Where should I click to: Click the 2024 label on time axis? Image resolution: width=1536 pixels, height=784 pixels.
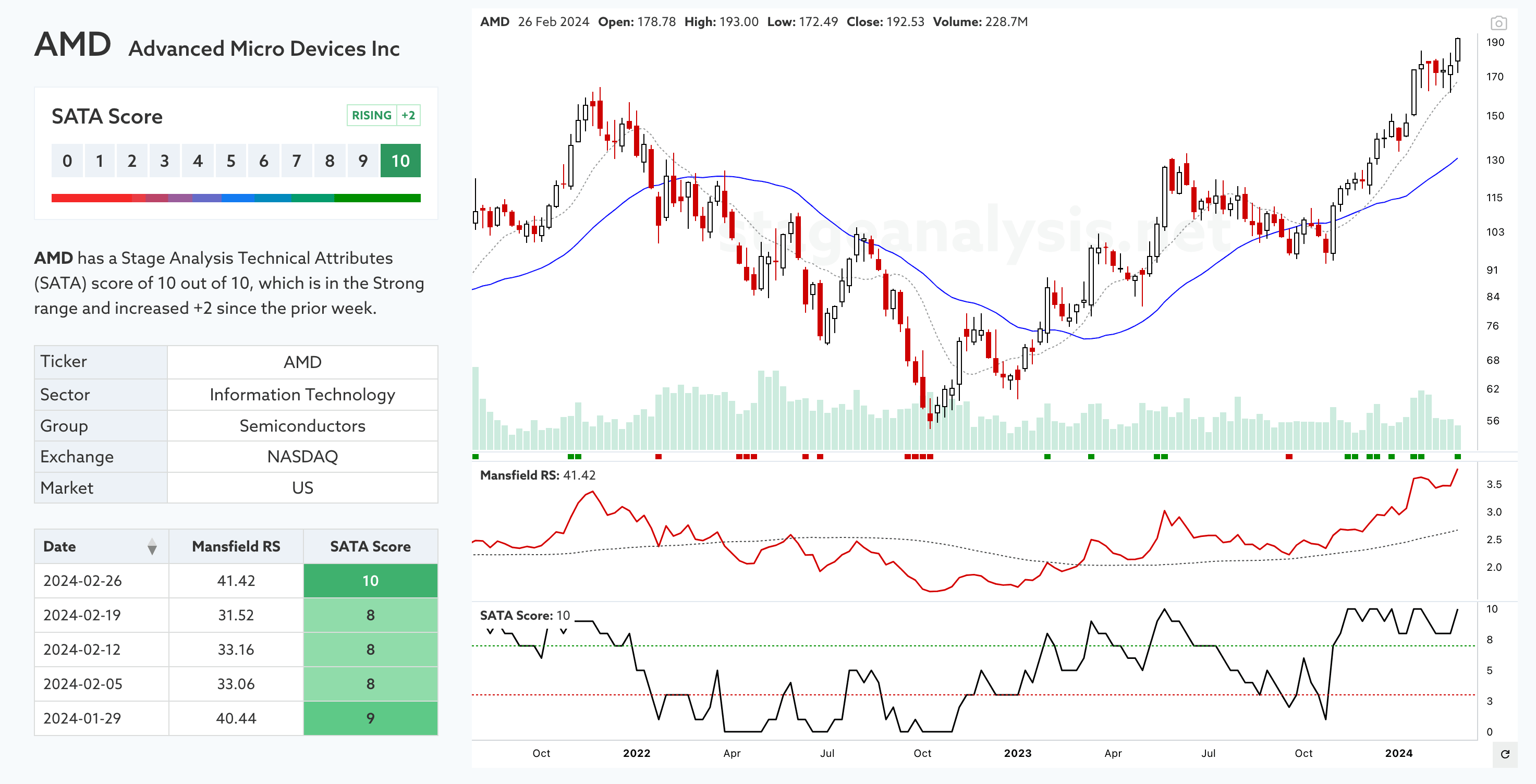point(1398,753)
